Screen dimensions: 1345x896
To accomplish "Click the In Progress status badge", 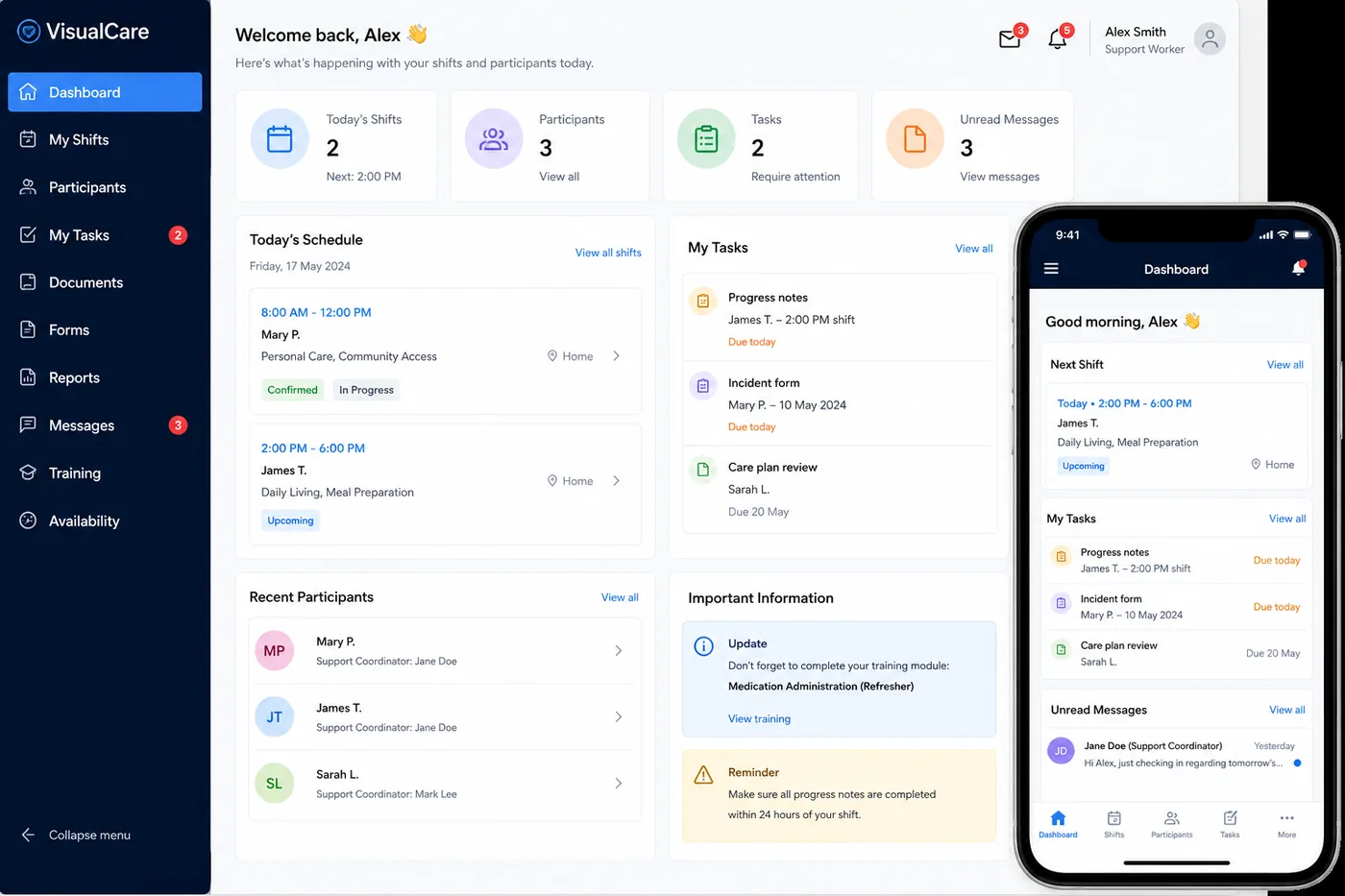I will (x=366, y=390).
